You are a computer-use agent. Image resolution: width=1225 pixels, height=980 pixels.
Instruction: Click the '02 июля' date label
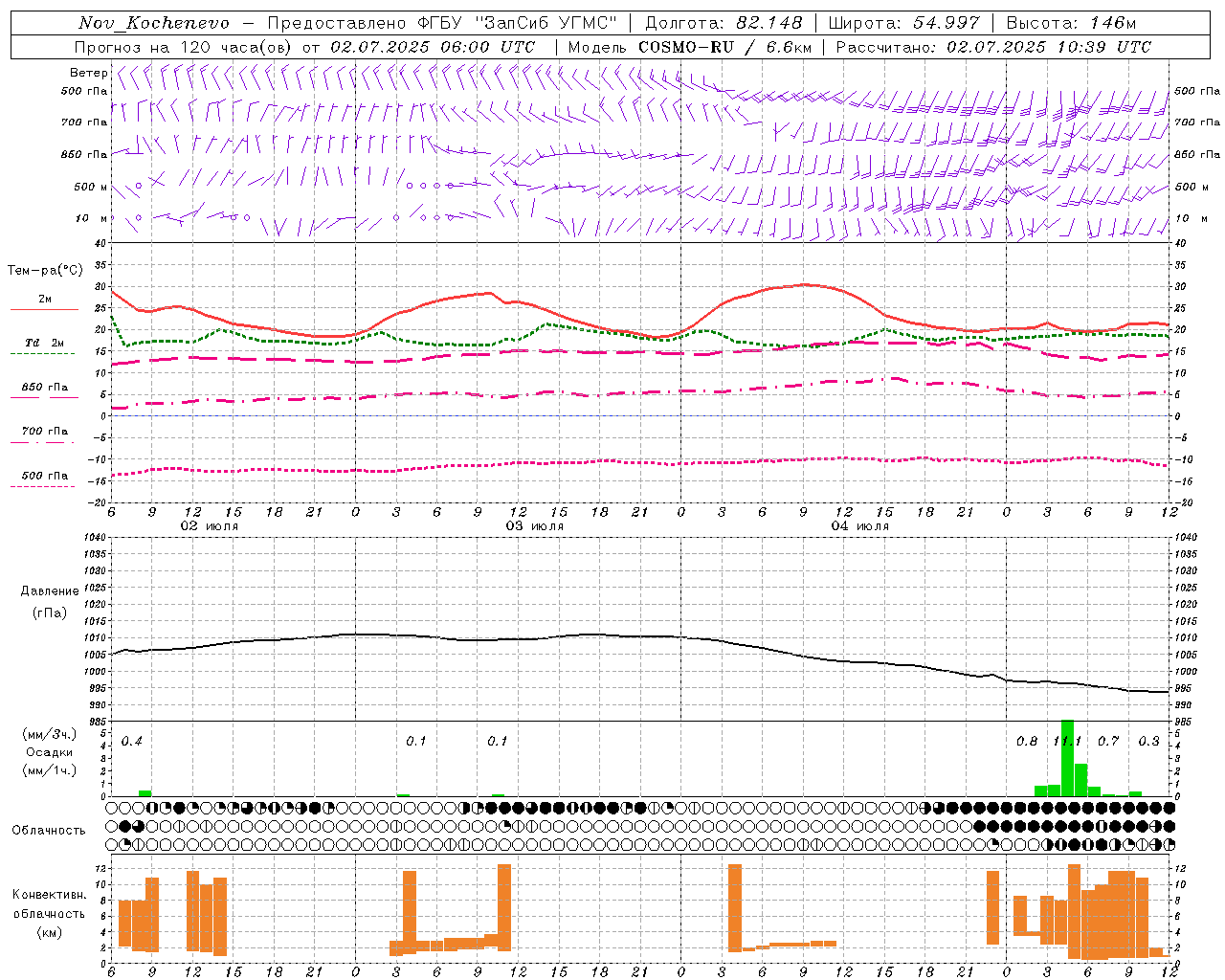[210, 526]
